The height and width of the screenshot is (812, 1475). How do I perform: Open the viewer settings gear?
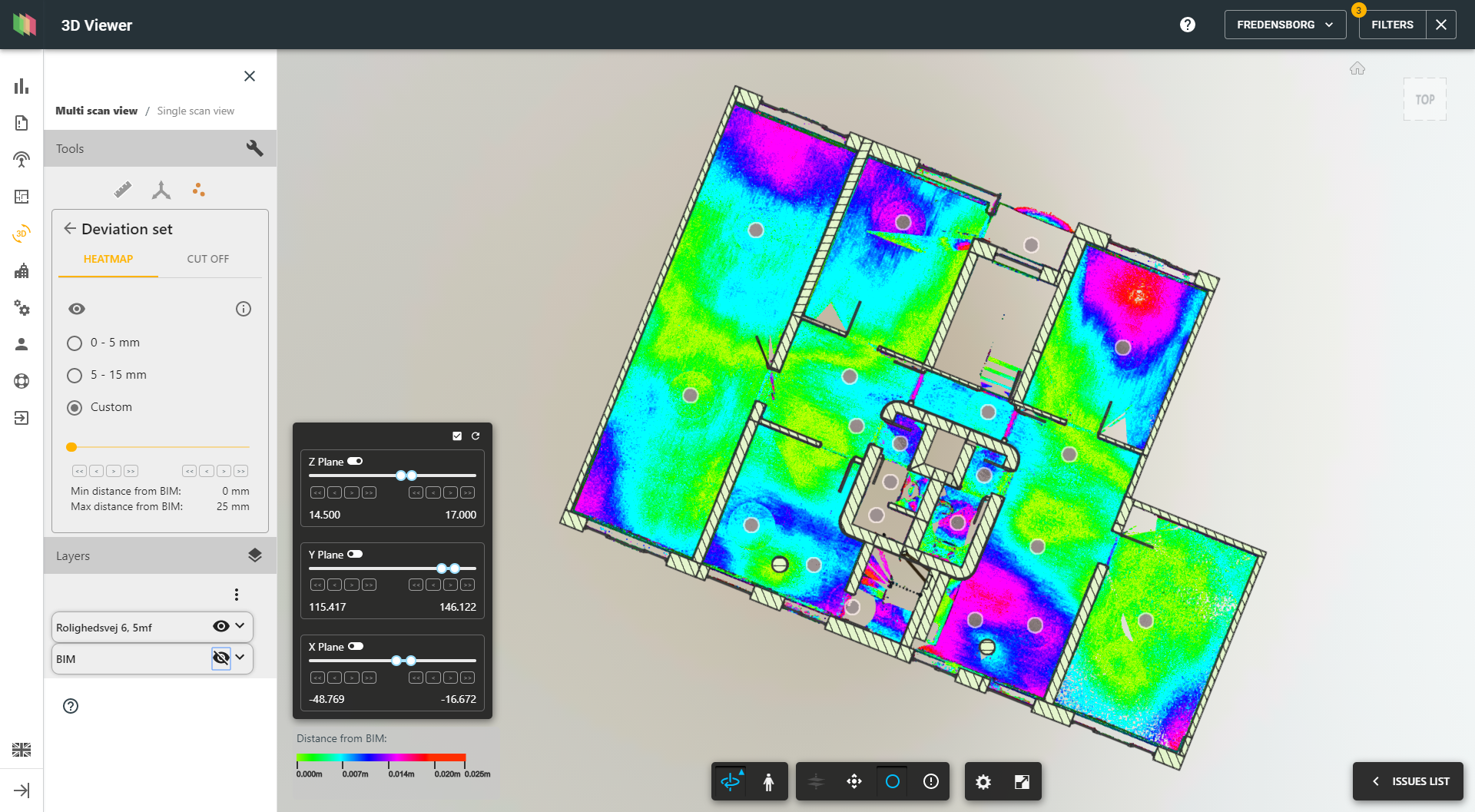[982, 781]
